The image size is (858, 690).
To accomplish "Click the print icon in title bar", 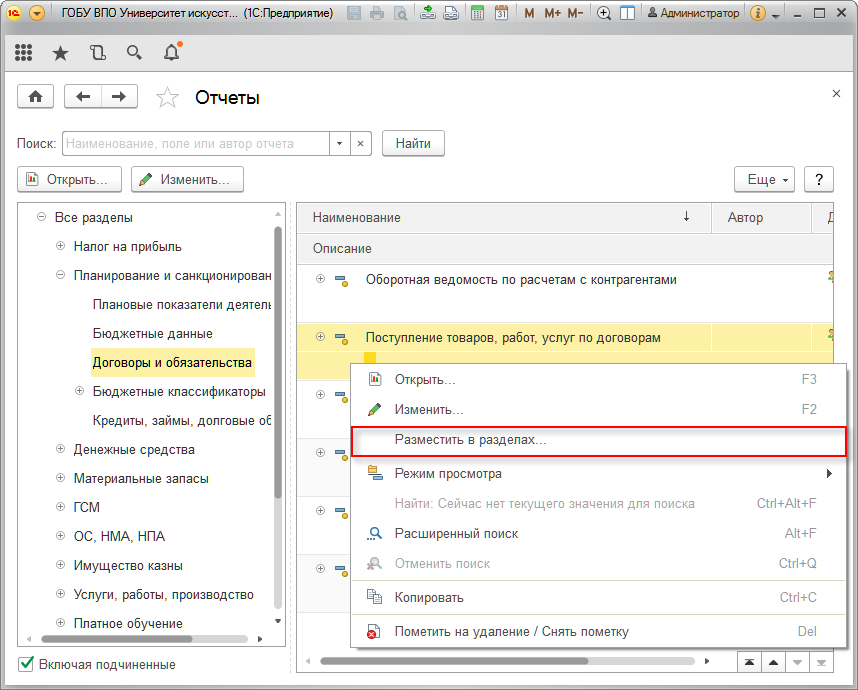I will (377, 13).
